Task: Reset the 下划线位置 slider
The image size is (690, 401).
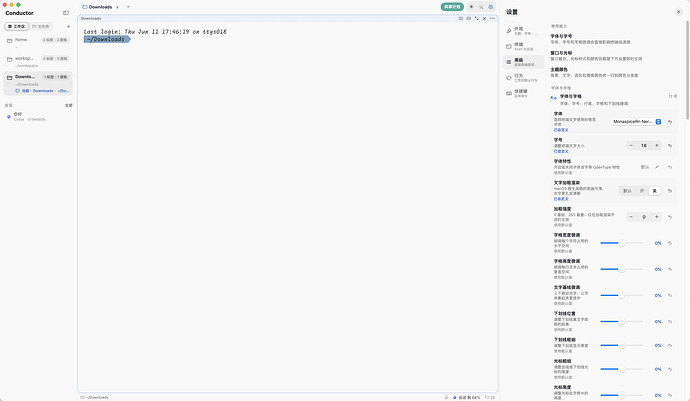Action: pos(670,322)
